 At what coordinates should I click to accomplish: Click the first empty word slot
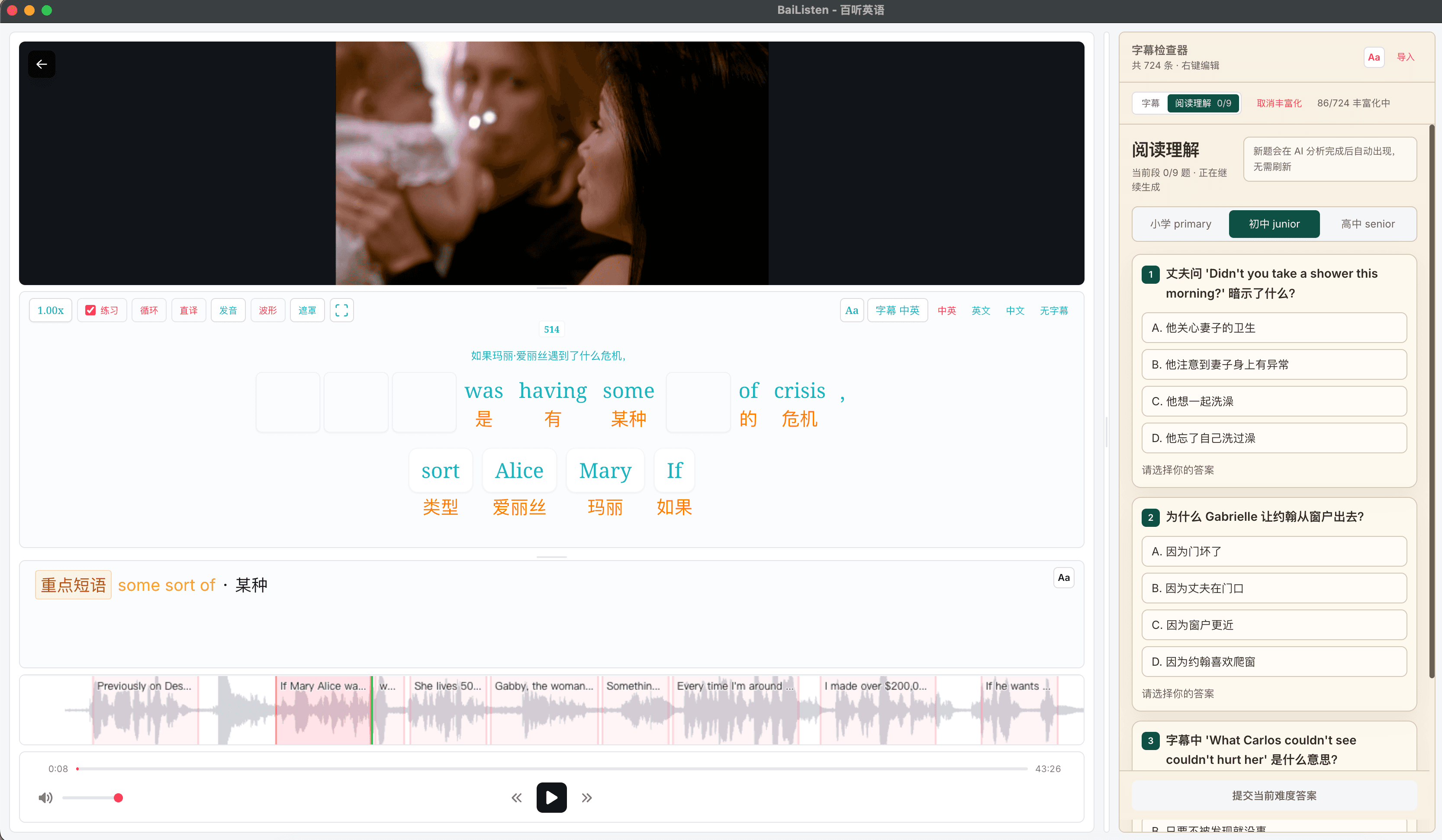(x=288, y=402)
